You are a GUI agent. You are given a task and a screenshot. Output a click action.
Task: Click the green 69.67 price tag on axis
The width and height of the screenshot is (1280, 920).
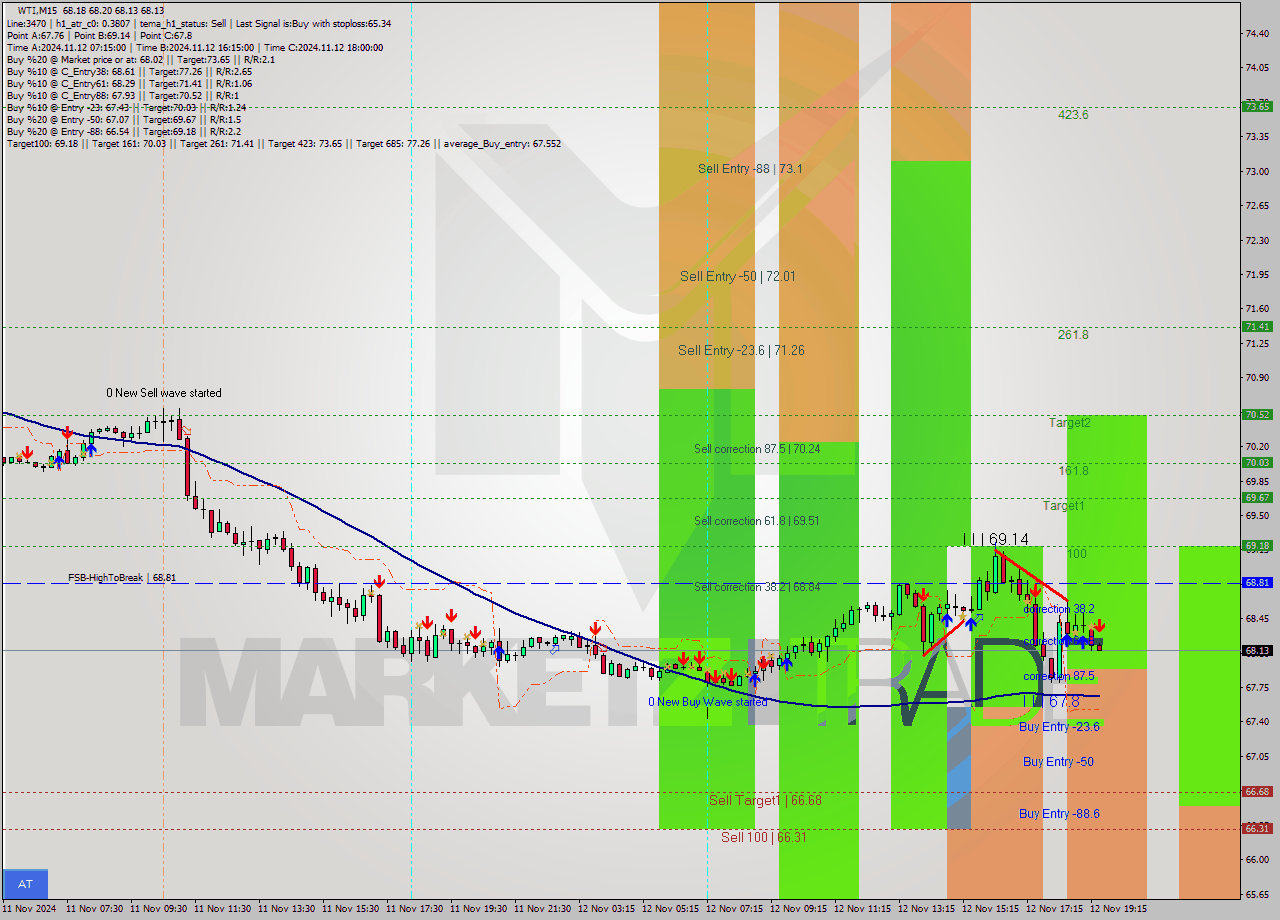pyautogui.click(x=1257, y=497)
